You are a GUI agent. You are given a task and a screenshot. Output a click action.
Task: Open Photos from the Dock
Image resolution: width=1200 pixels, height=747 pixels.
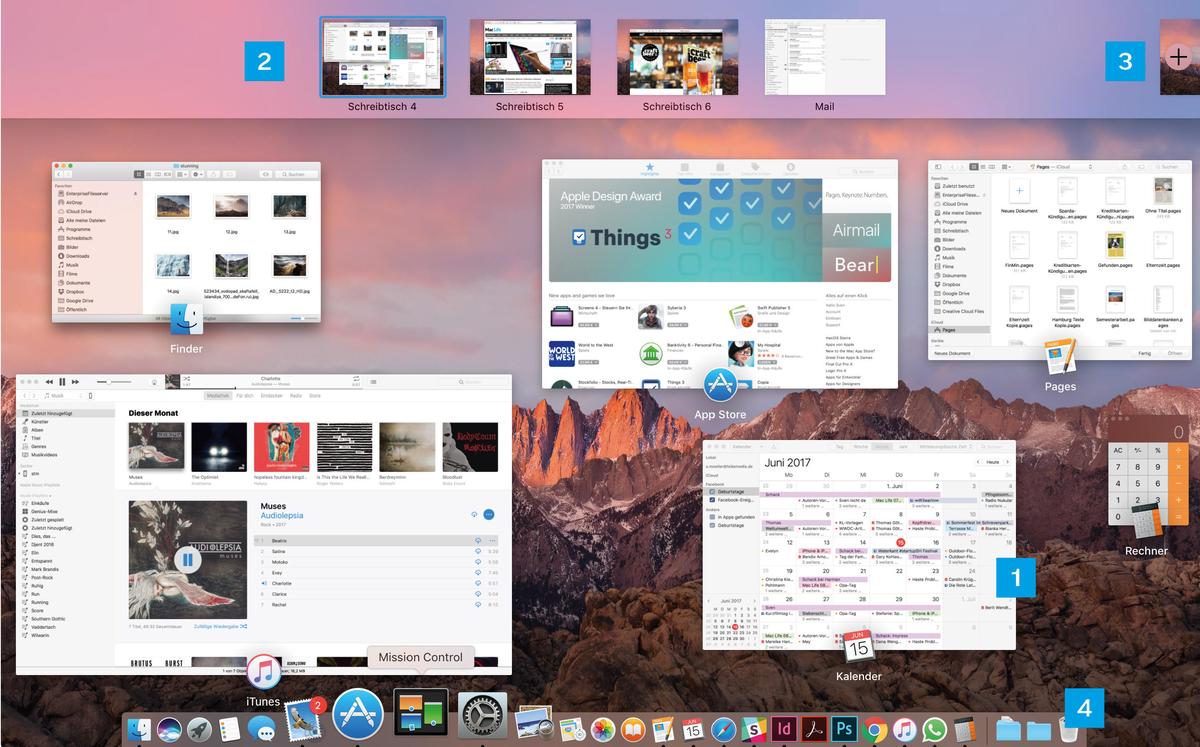602,730
